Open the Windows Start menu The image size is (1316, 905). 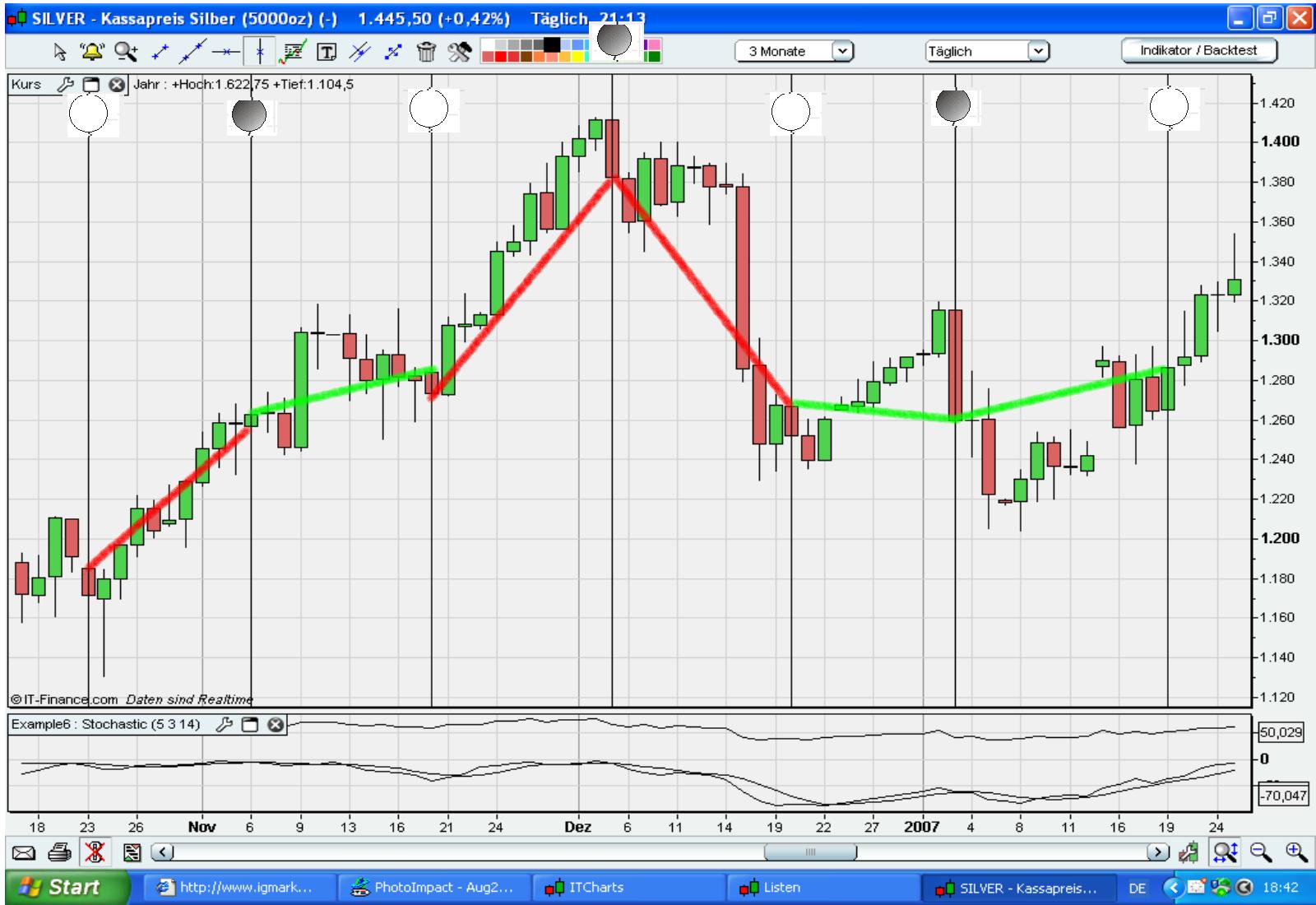67,888
